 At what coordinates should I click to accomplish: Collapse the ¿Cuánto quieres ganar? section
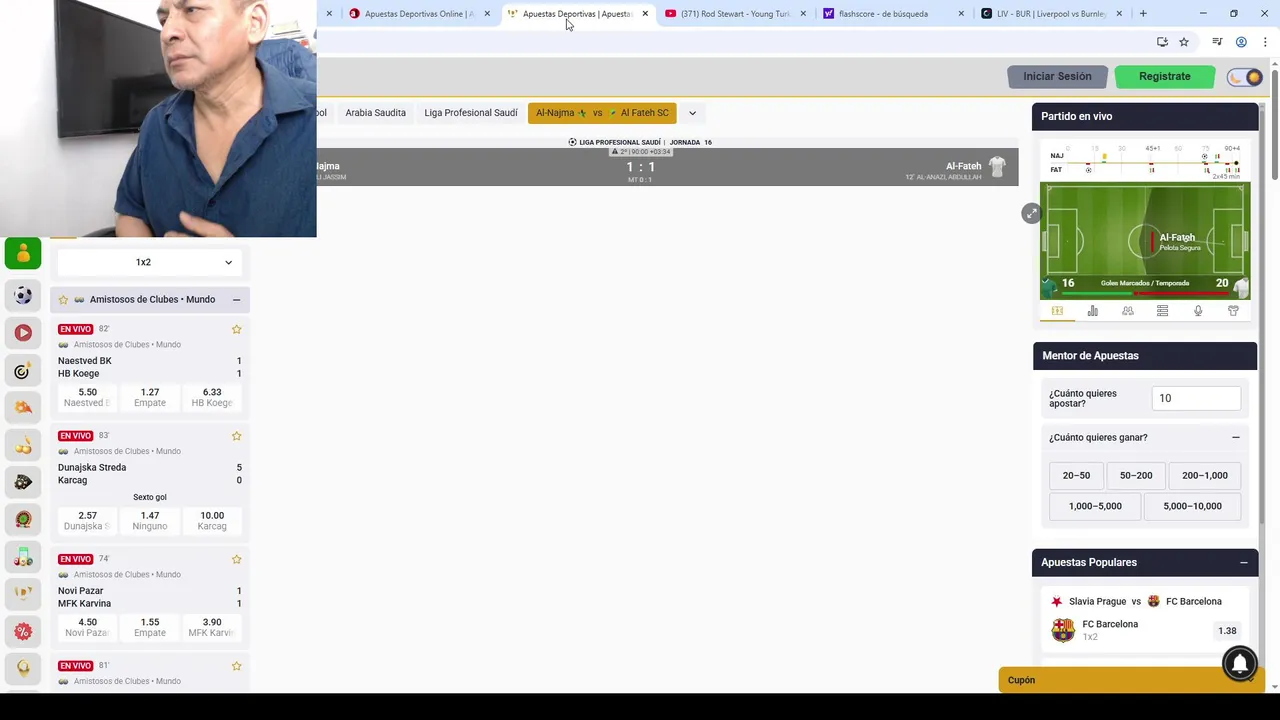[x=1236, y=437]
